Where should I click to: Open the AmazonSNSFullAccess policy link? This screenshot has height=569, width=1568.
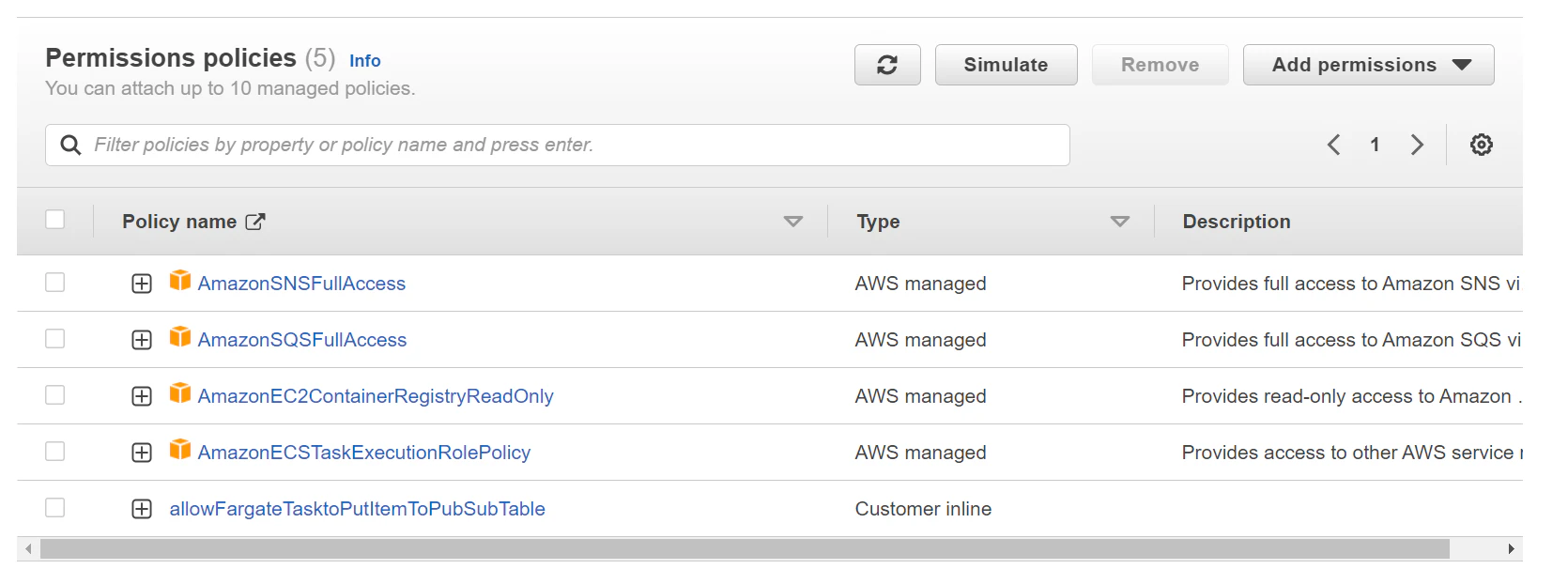pyautogui.click(x=301, y=284)
